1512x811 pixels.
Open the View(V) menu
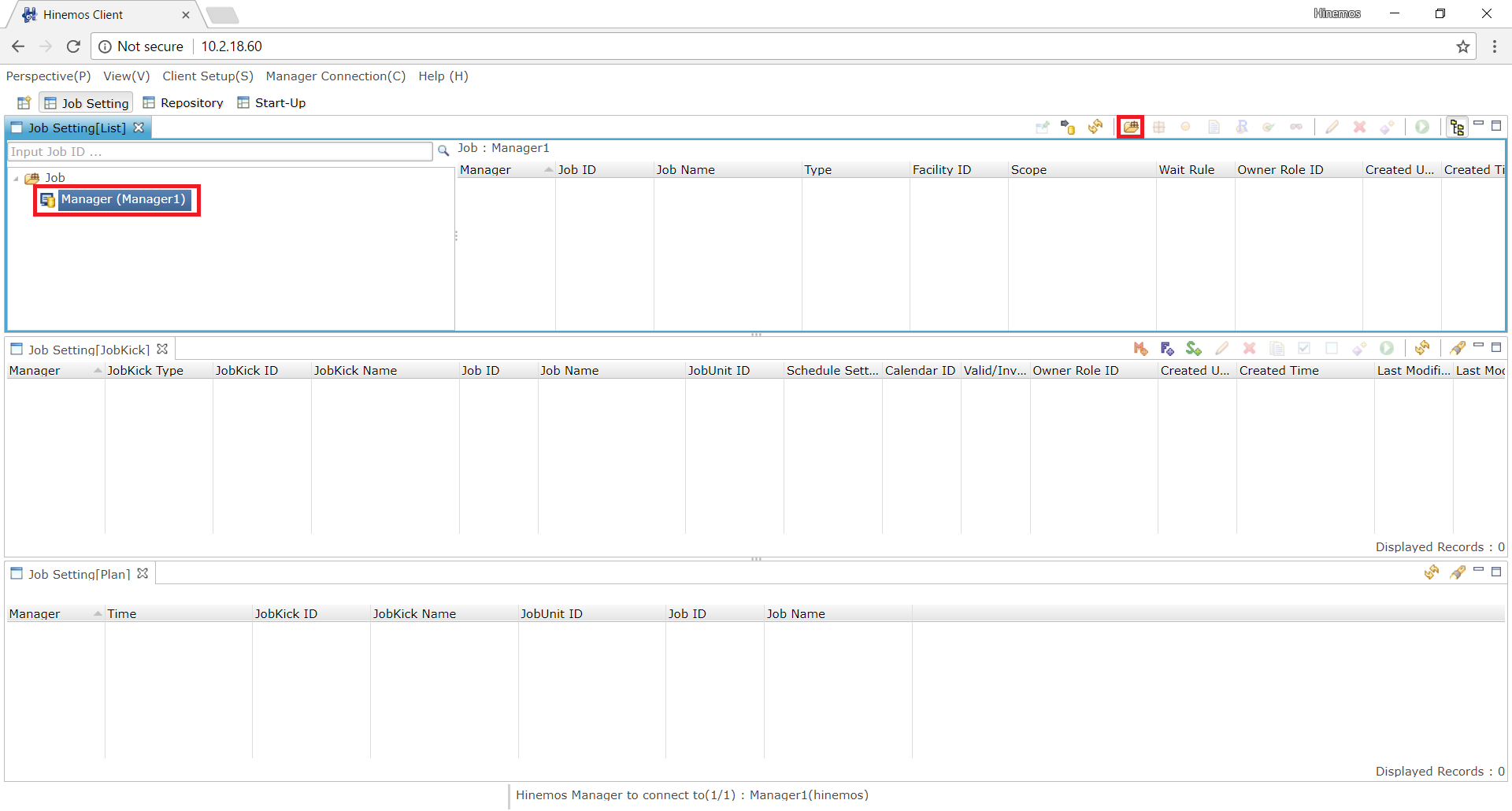point(126,76)
